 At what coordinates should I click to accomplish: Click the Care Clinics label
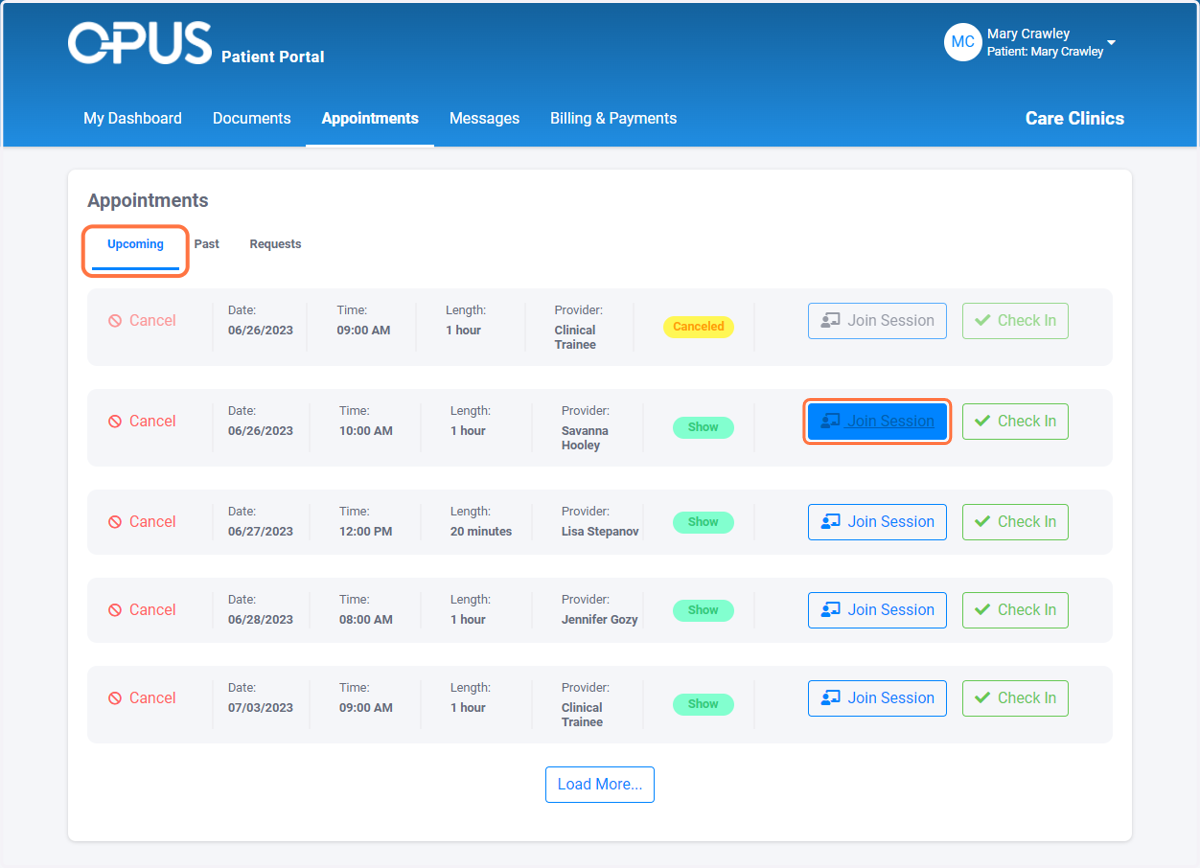[x=1075, y=118]
